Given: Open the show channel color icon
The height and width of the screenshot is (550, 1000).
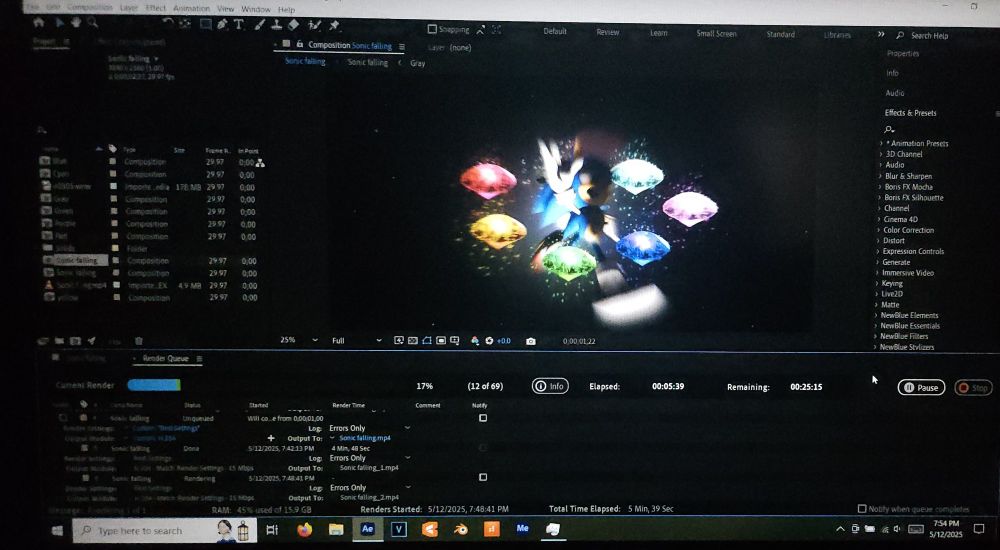Looking at the screenshot, I should coord(475,341).
